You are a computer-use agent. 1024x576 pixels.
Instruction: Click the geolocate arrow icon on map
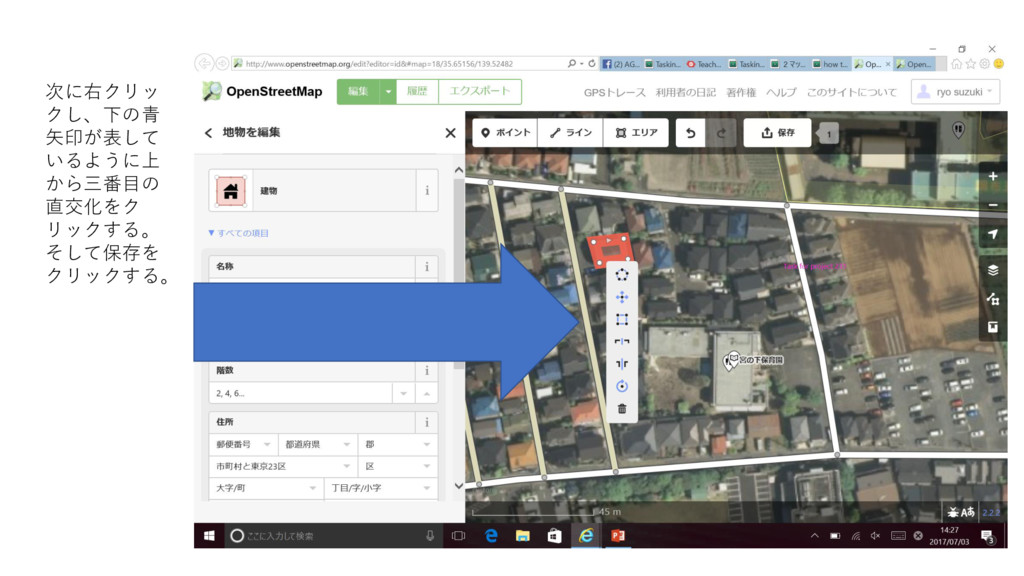(992, 234)
